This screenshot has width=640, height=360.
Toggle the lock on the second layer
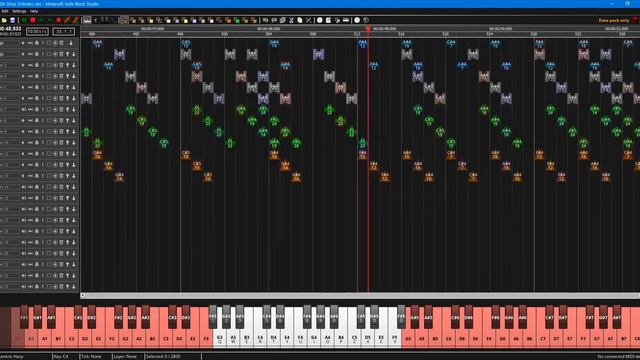click(x=37, y=54)
